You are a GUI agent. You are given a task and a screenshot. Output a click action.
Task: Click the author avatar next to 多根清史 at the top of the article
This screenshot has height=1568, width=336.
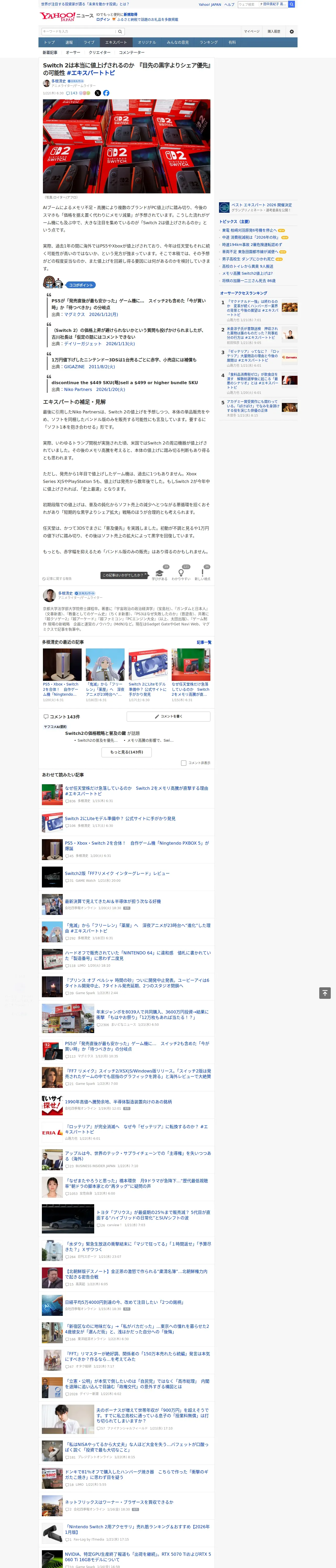click(x=46, y=83)
